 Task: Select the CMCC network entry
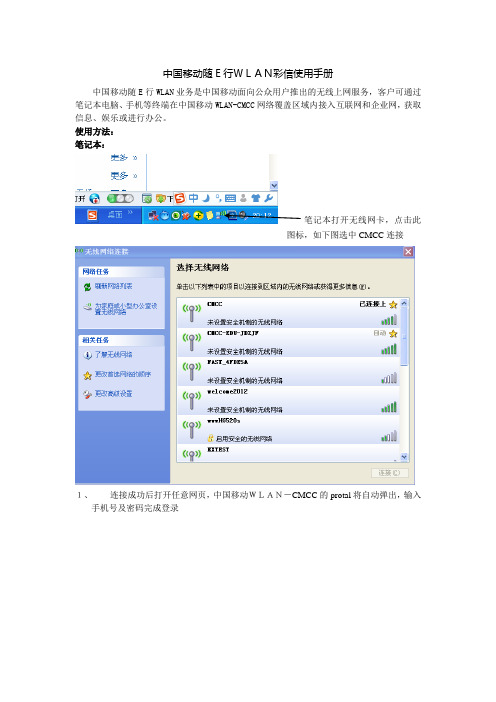tap(288, 313)
